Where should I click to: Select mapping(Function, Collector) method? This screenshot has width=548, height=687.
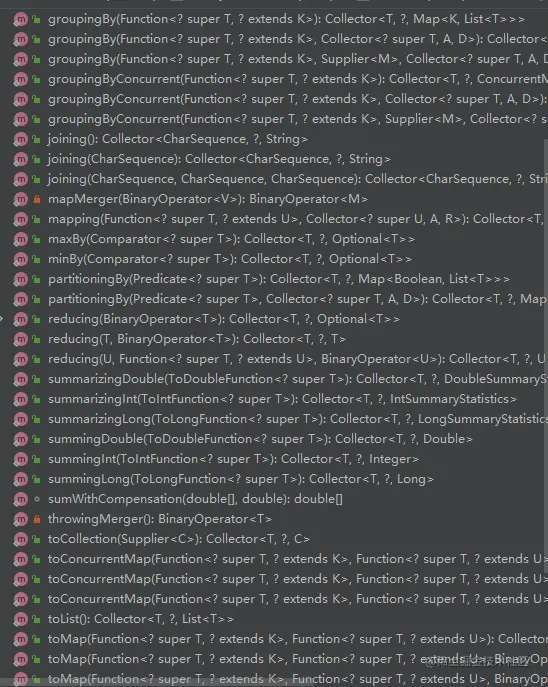point(297,219)
